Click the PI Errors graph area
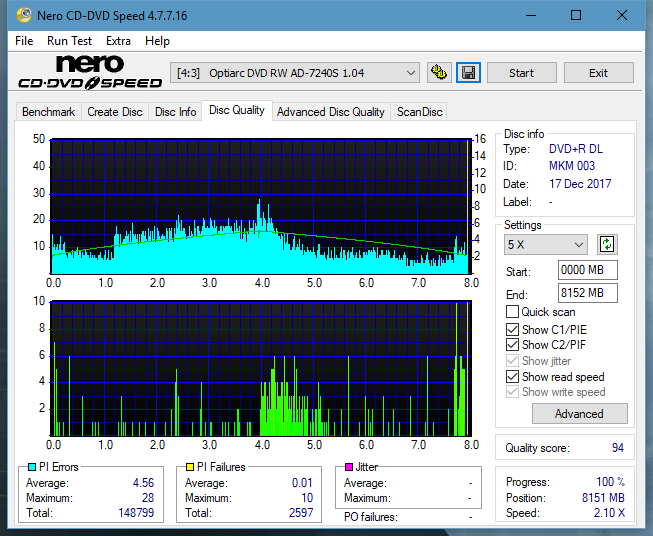 coord(261,206)
